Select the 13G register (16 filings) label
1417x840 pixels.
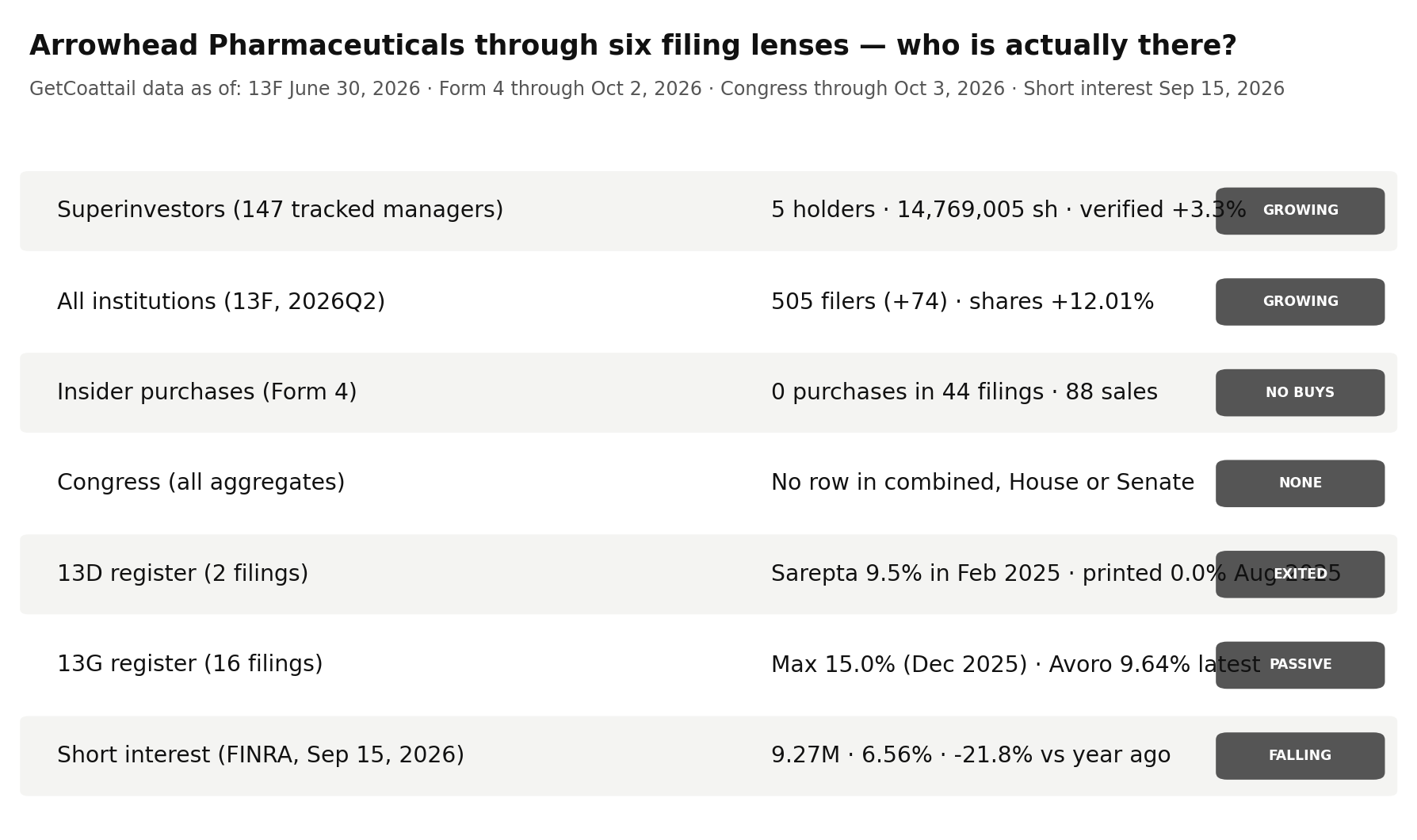(189, 665)
